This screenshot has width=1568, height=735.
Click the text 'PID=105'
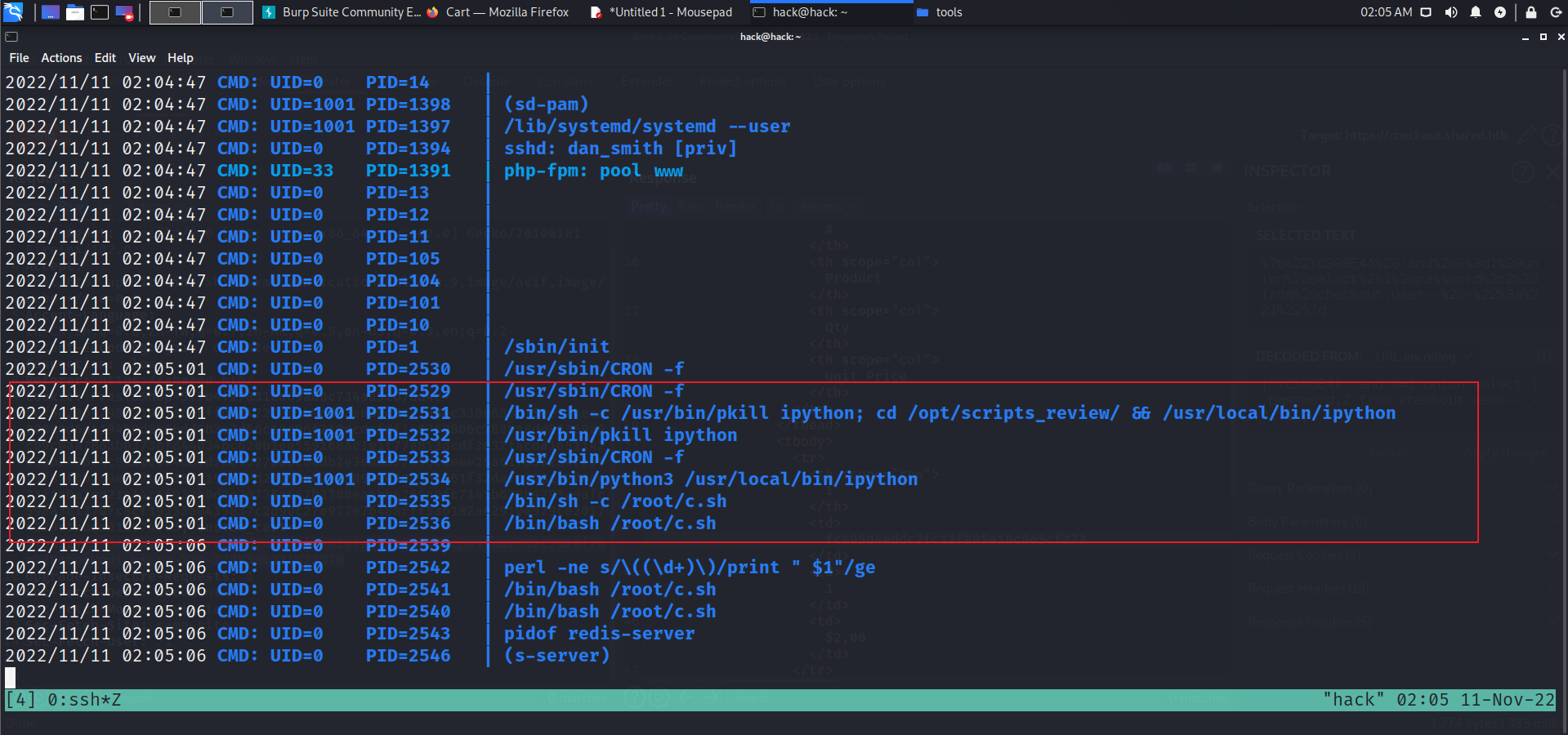pos(403,259)
